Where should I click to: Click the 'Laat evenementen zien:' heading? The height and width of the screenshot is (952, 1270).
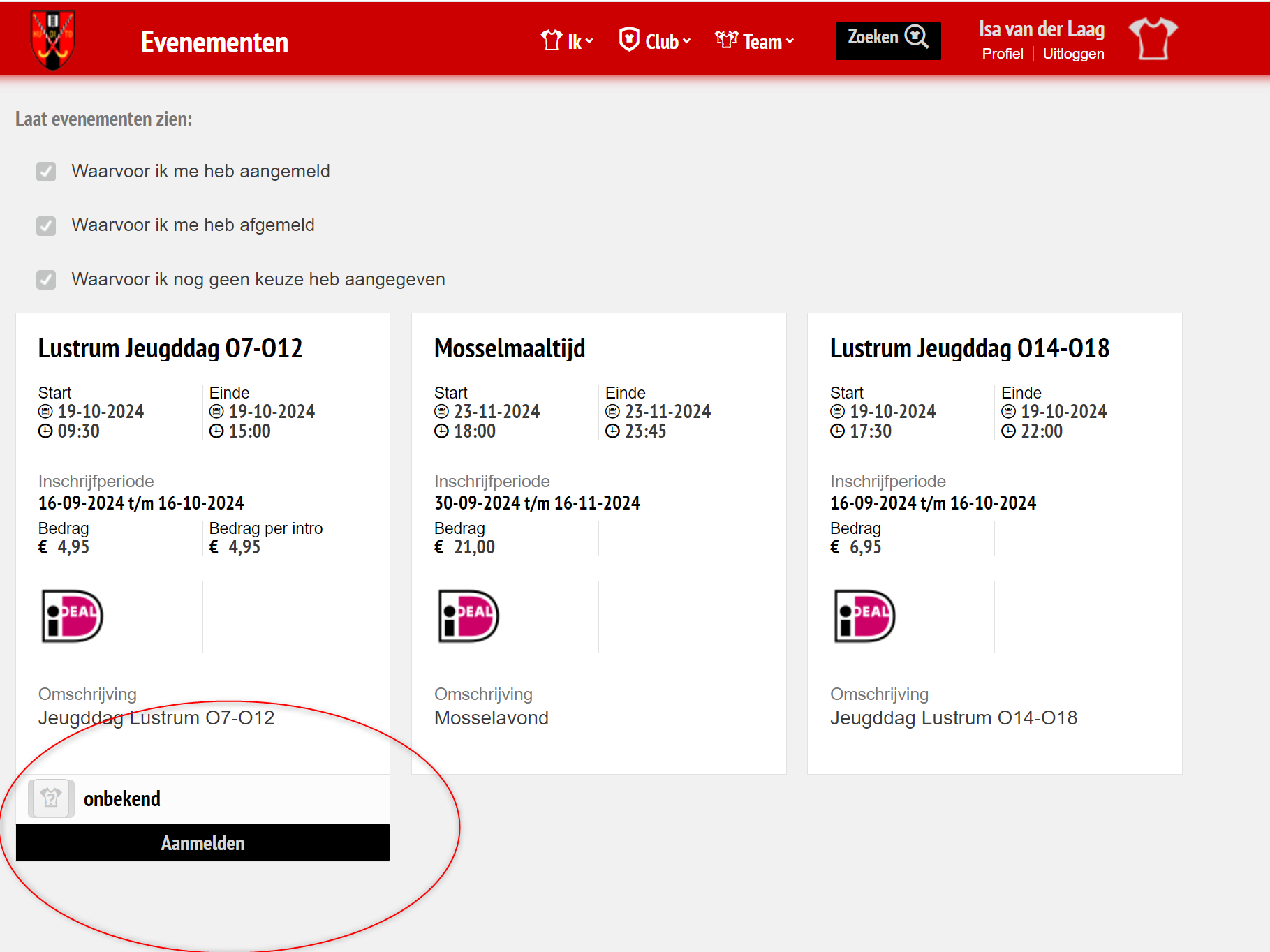click(104, 119)
